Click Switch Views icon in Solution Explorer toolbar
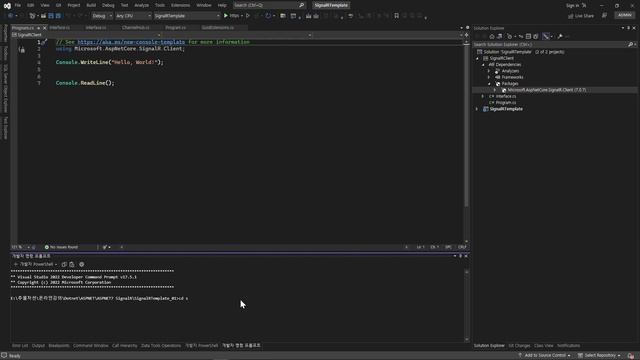Image resolution: width=640 pixels, height=360 pixels. click(500, 36)
